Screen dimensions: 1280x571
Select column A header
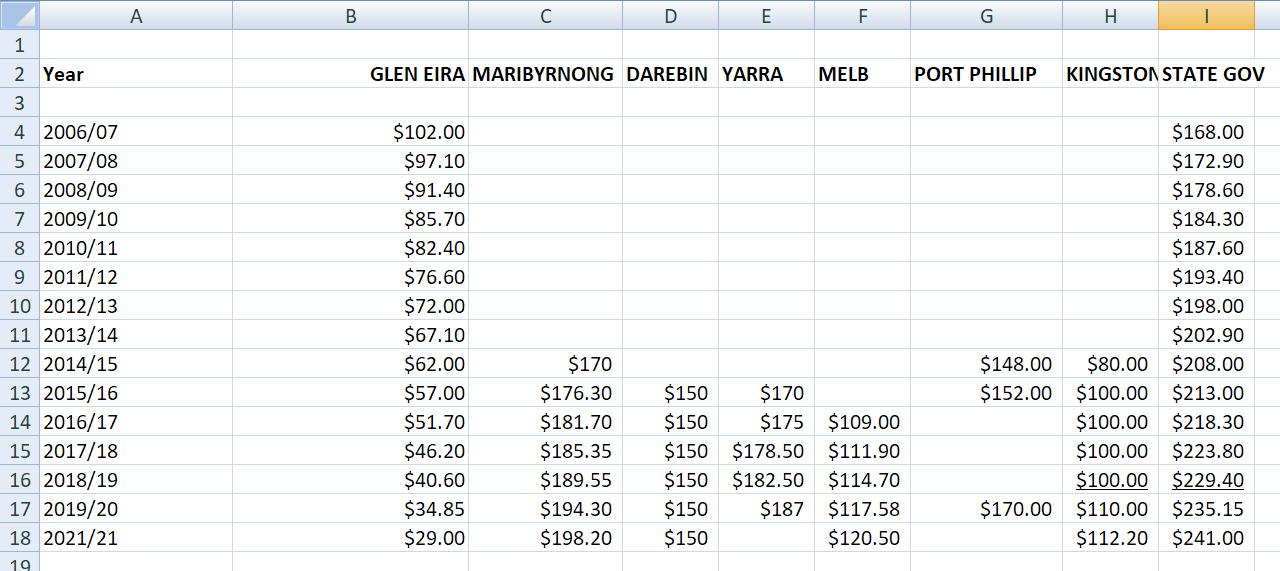[x=136, y=15]
